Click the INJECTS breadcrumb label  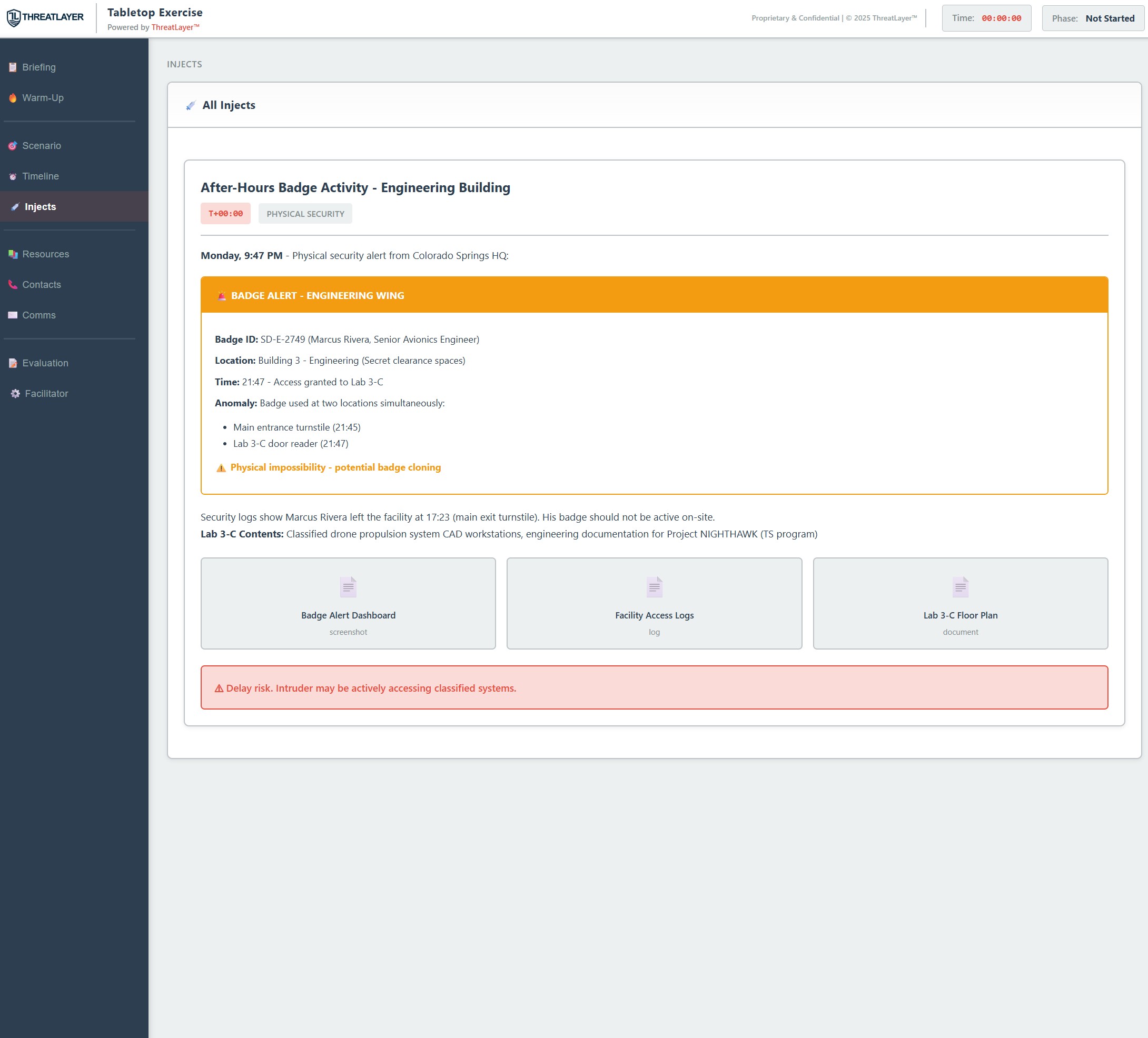click(184, 64)
